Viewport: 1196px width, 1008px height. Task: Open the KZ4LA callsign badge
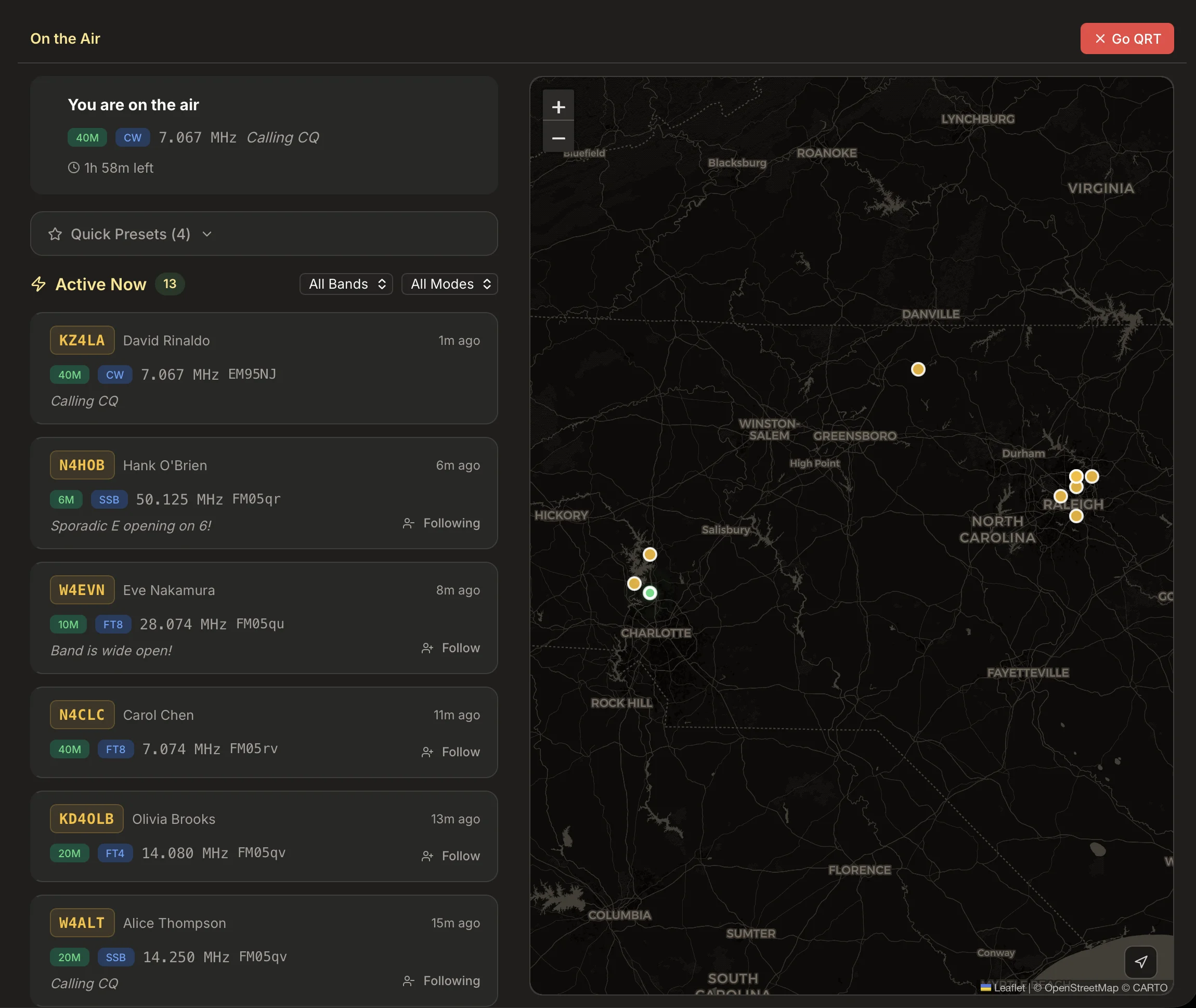[x=82, y=340]
